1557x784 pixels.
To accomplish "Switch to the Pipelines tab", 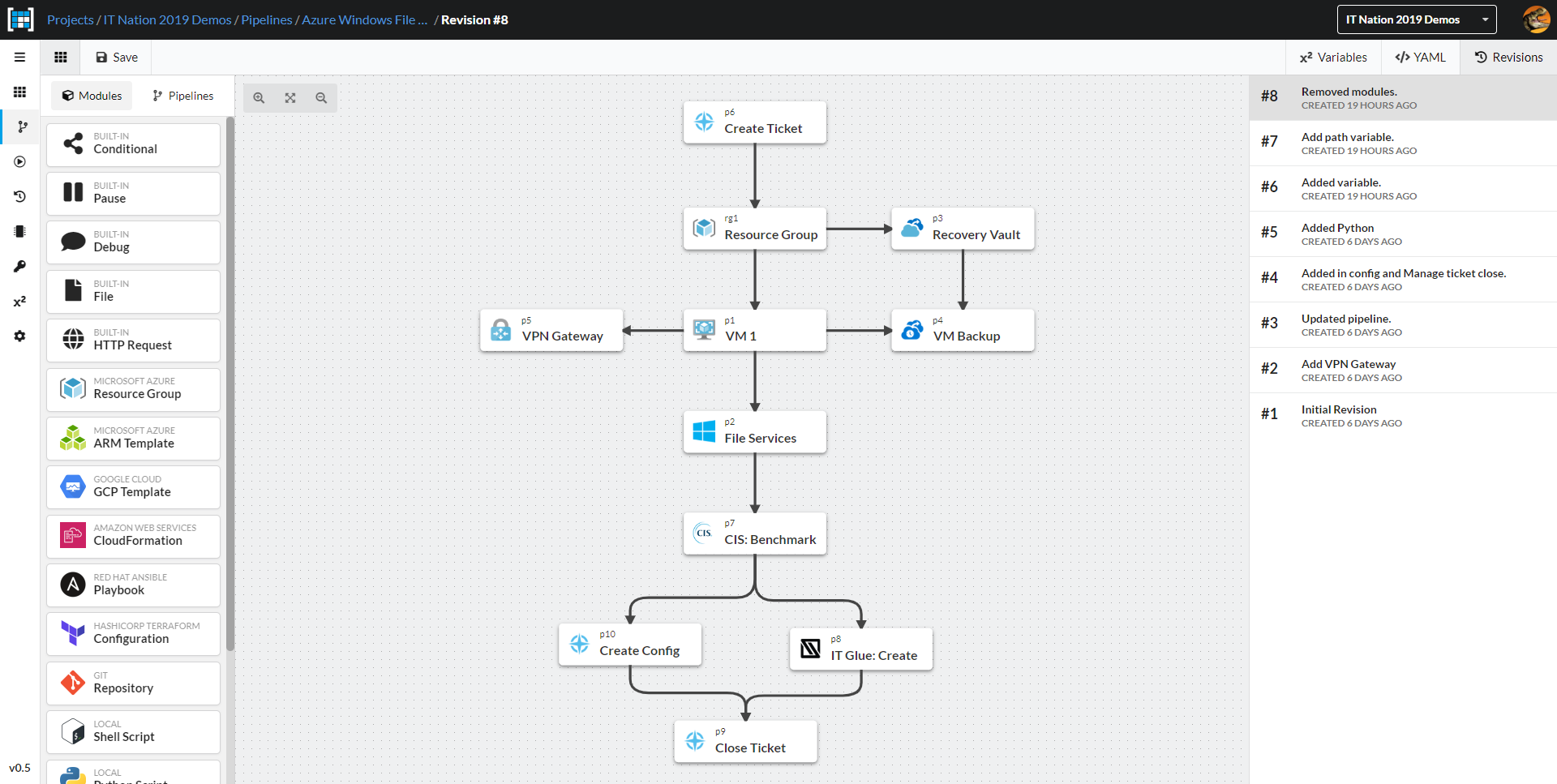I will pyautogui.click(x=183, y=96).
